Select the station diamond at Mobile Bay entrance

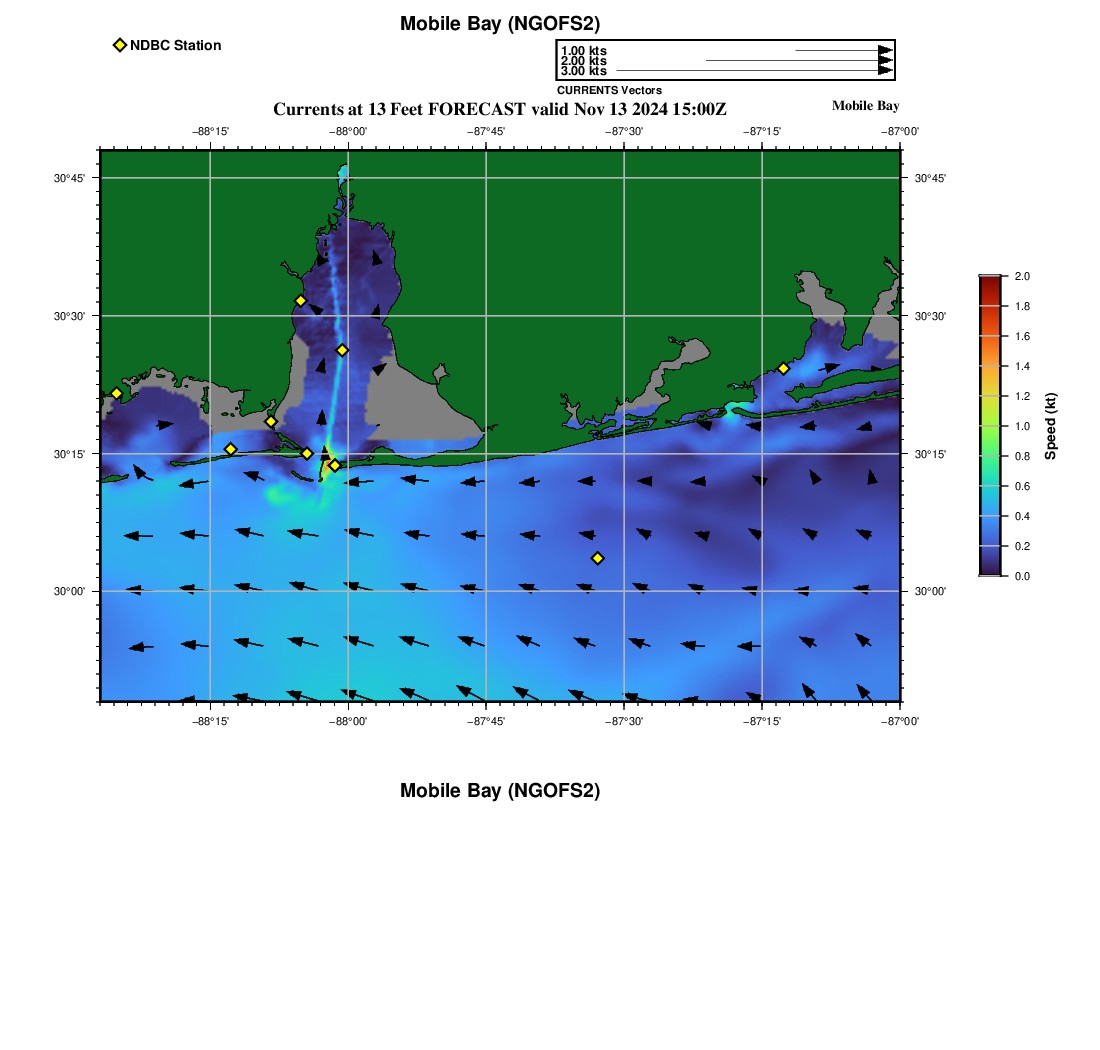335,465
